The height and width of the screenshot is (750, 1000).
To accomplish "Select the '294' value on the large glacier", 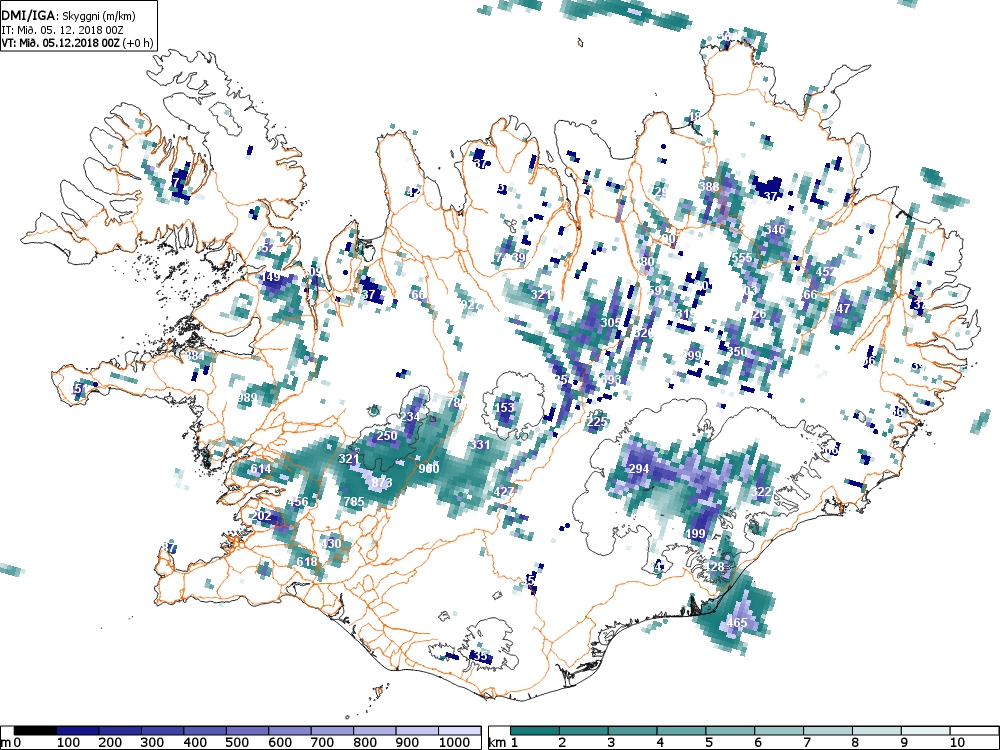I will coord(639,469).
